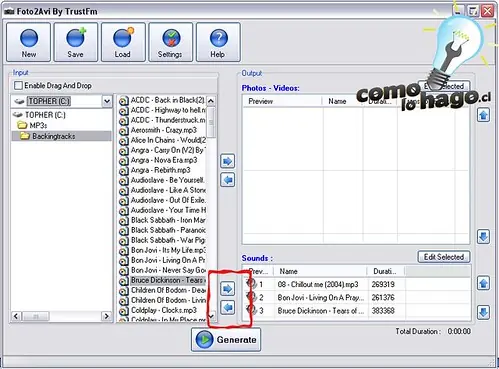The width and height of the screenshot is (499, 369).
Task: Remove item from Sounds list arrow
Action: click(x=228, y=307)
